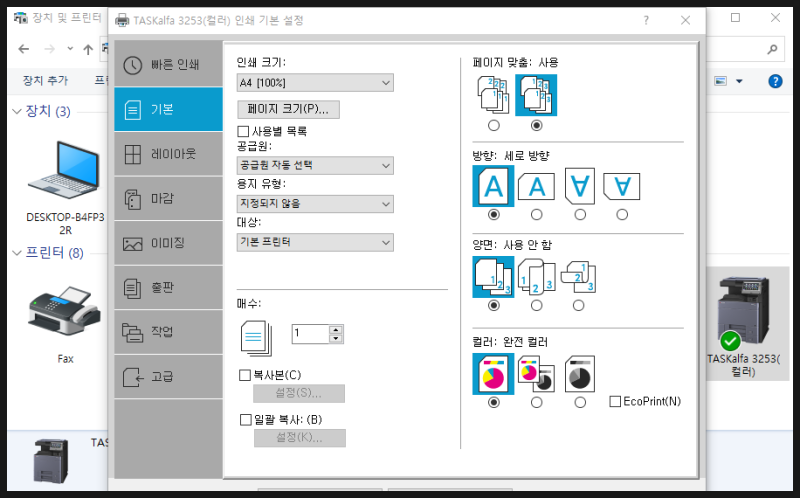Choose the portrait orientation radio button
Image resolution: width=800 pixels, height=498 pixels.
(x=493, y=215)
